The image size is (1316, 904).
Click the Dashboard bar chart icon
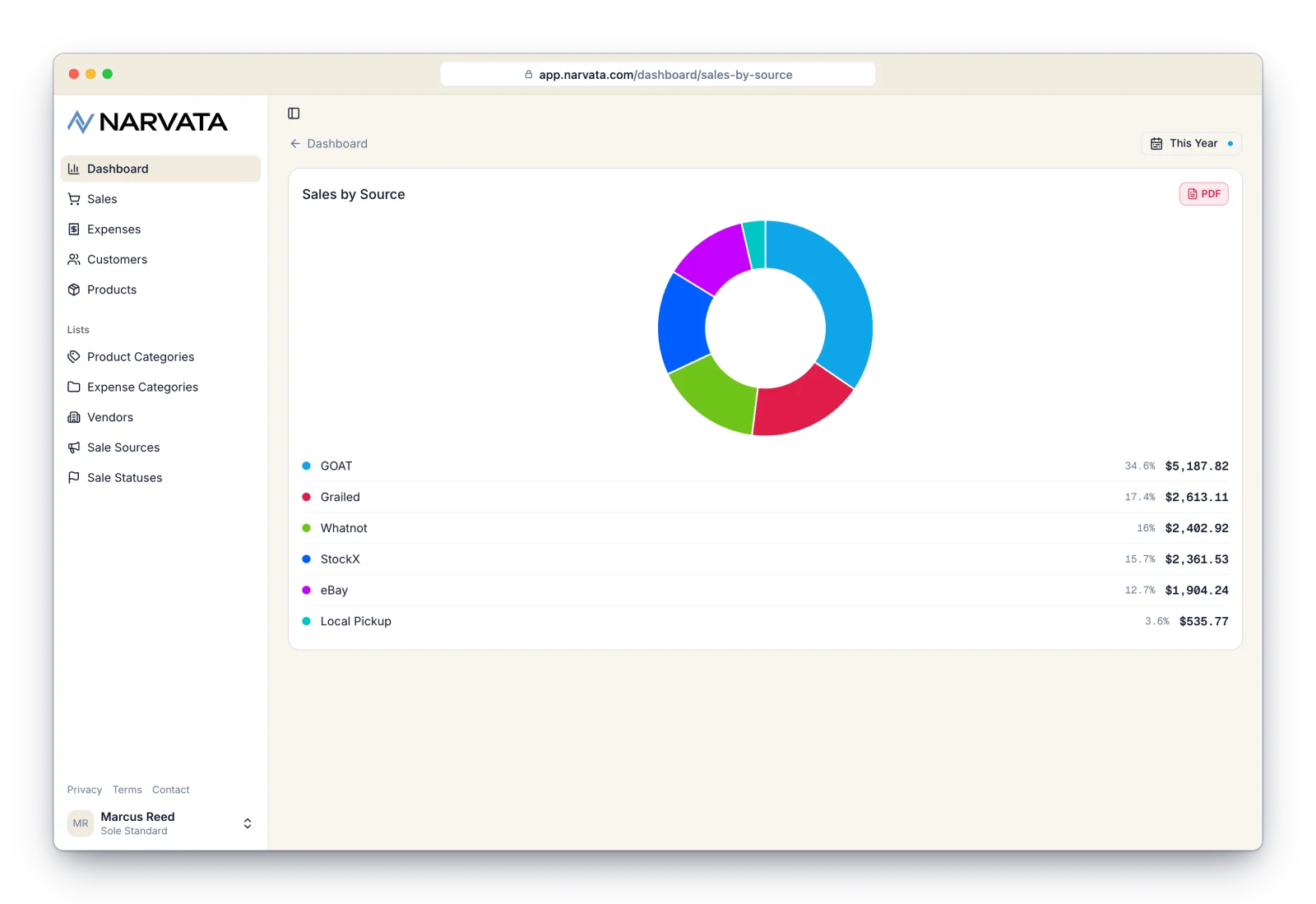tap(74, 169)
